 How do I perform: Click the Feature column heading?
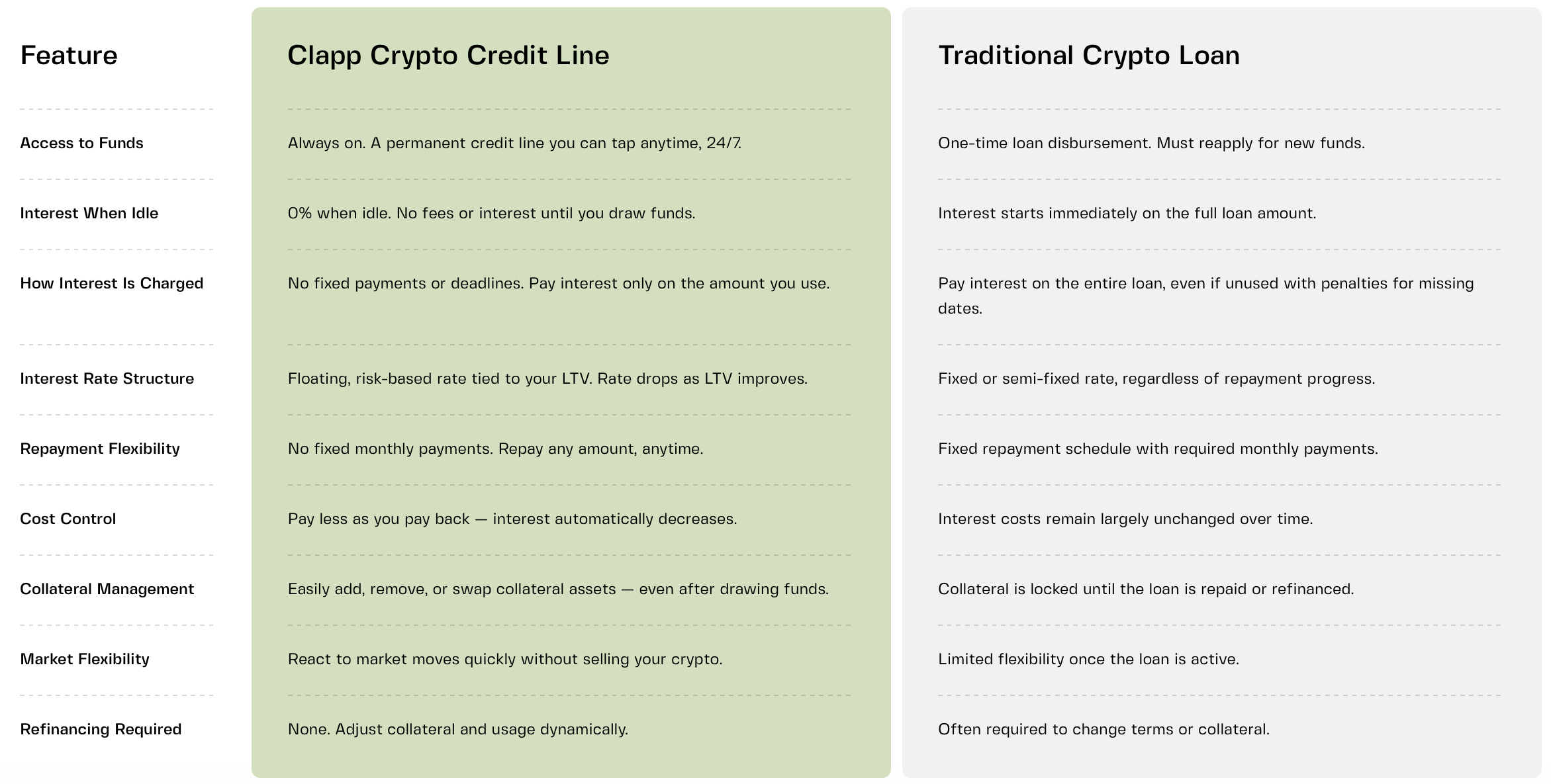click(69, 56)
